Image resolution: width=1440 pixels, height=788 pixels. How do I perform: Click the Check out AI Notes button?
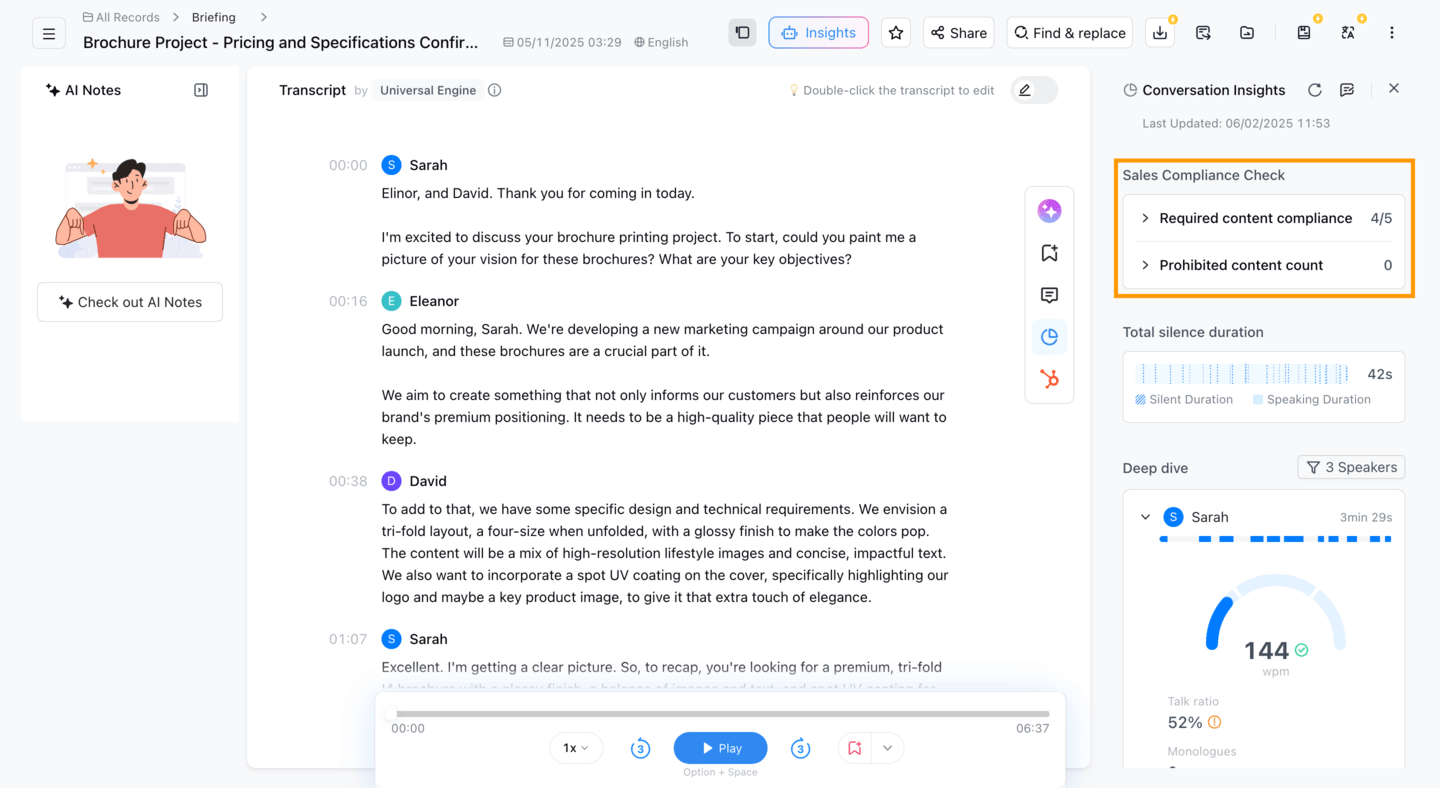pos(130,302)
